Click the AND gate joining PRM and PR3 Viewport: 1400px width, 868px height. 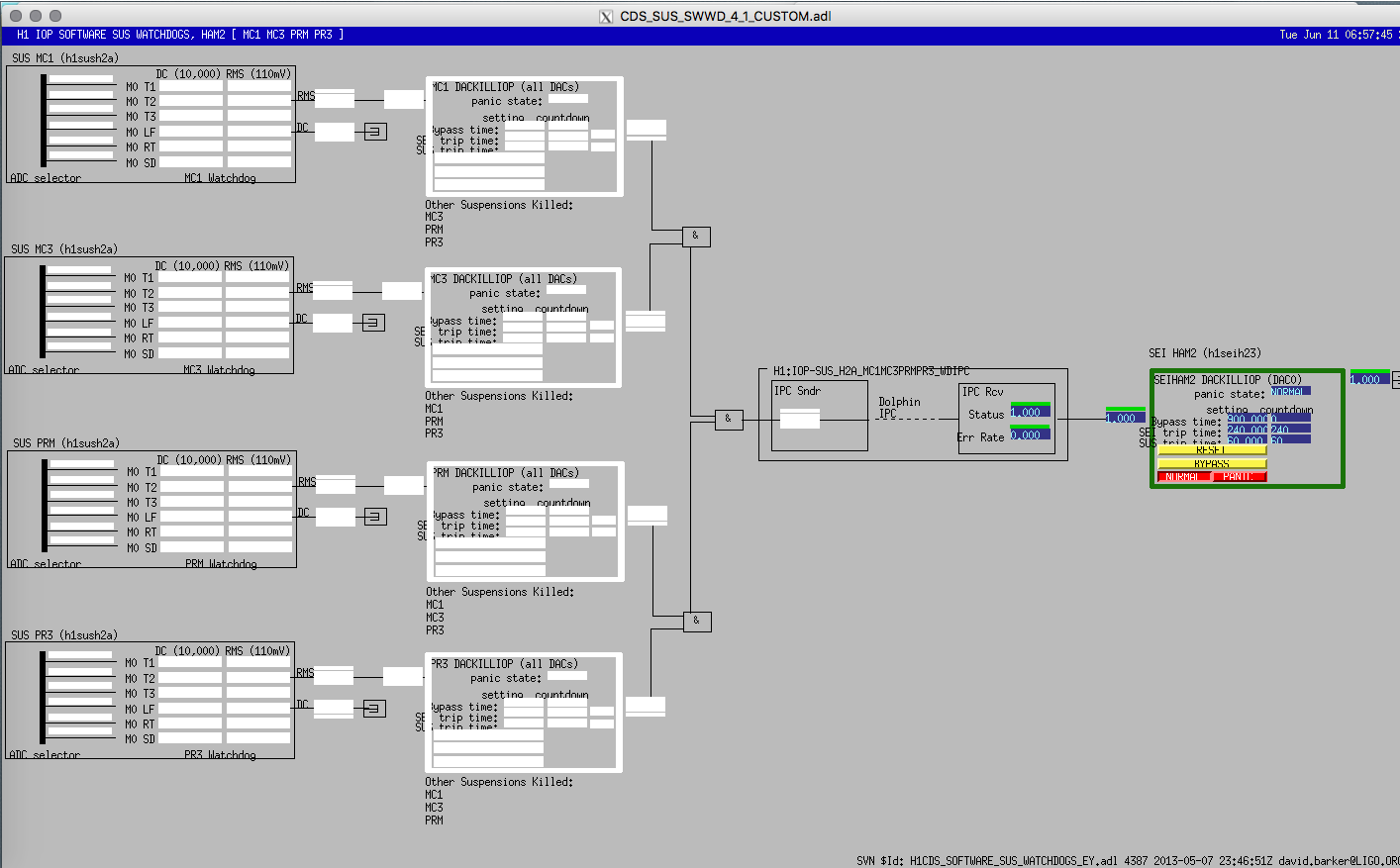point(697,622)
